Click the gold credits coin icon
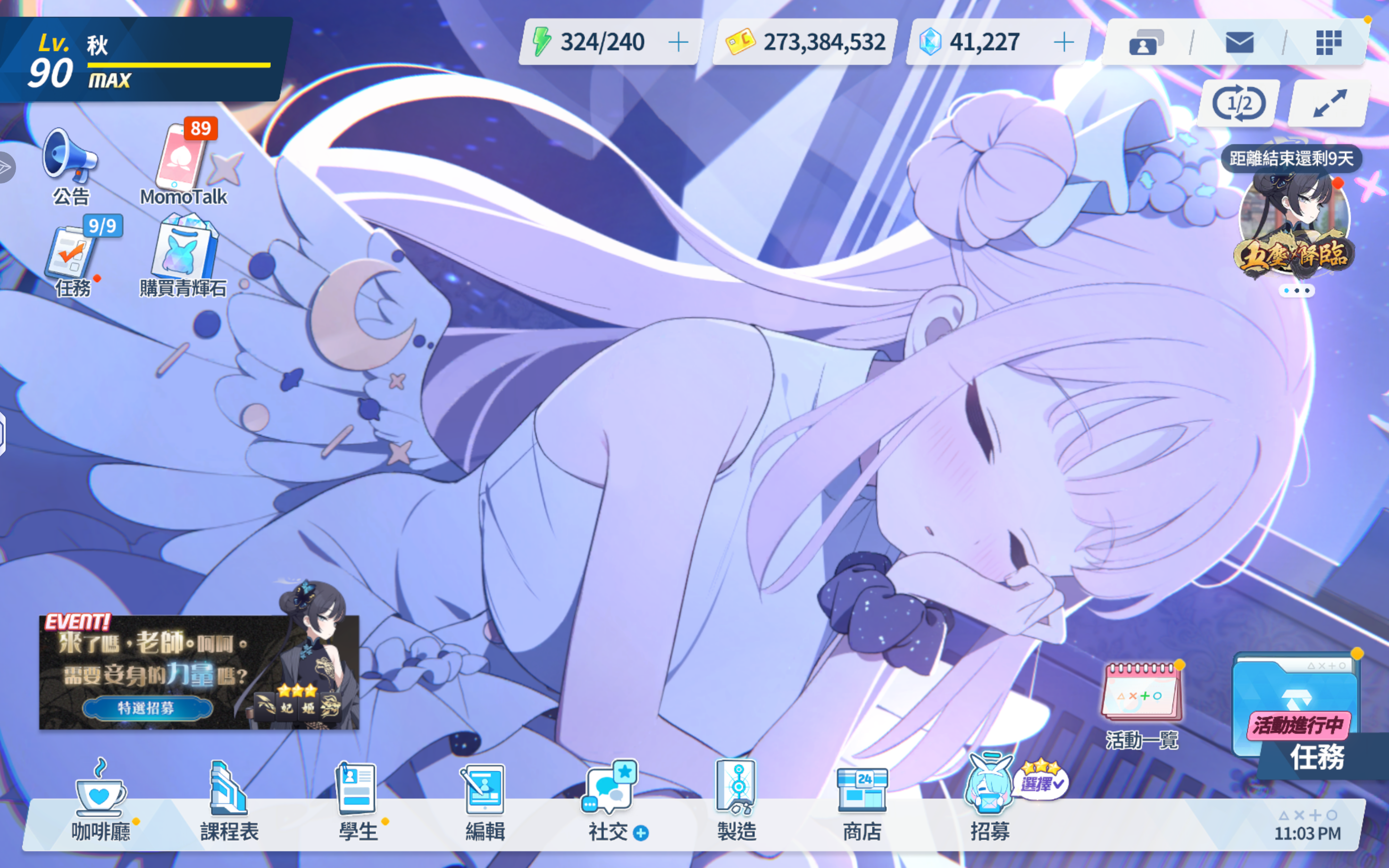The image size is (1389, 868). pos(740,42)
